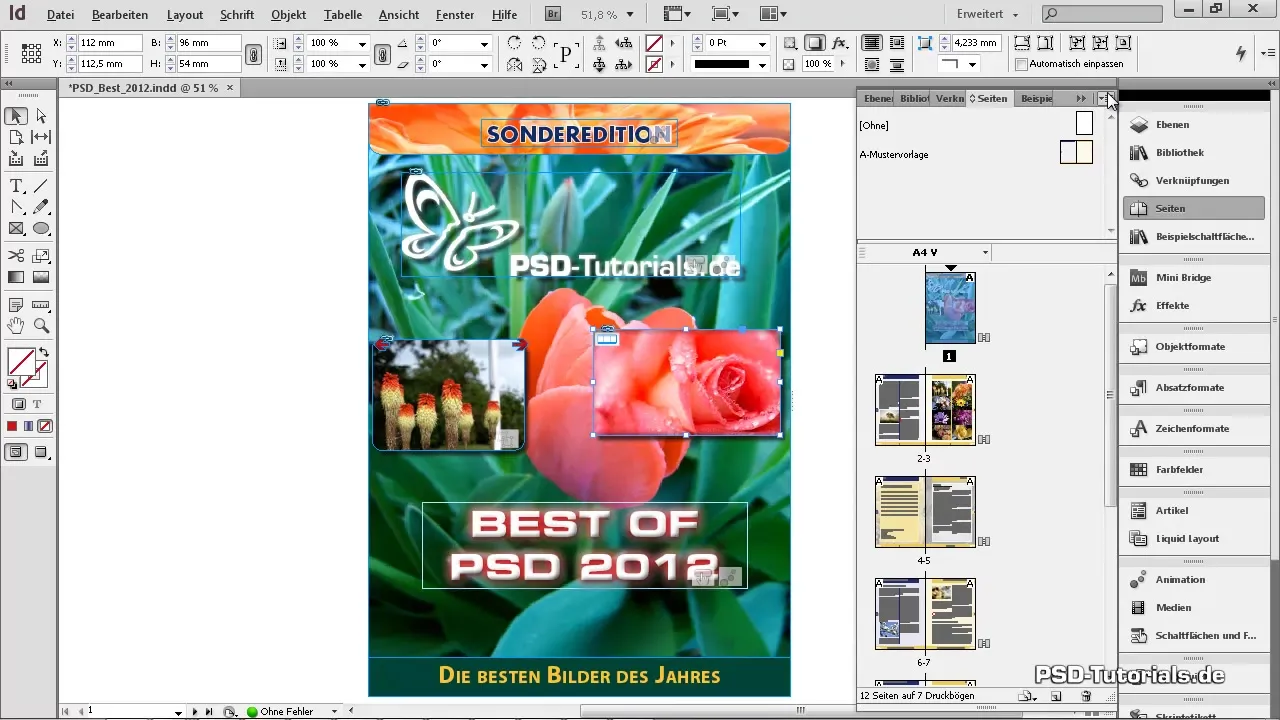Select the Gap tool
The width and height of the screenshot is (1280, 720).
[41, 137]
